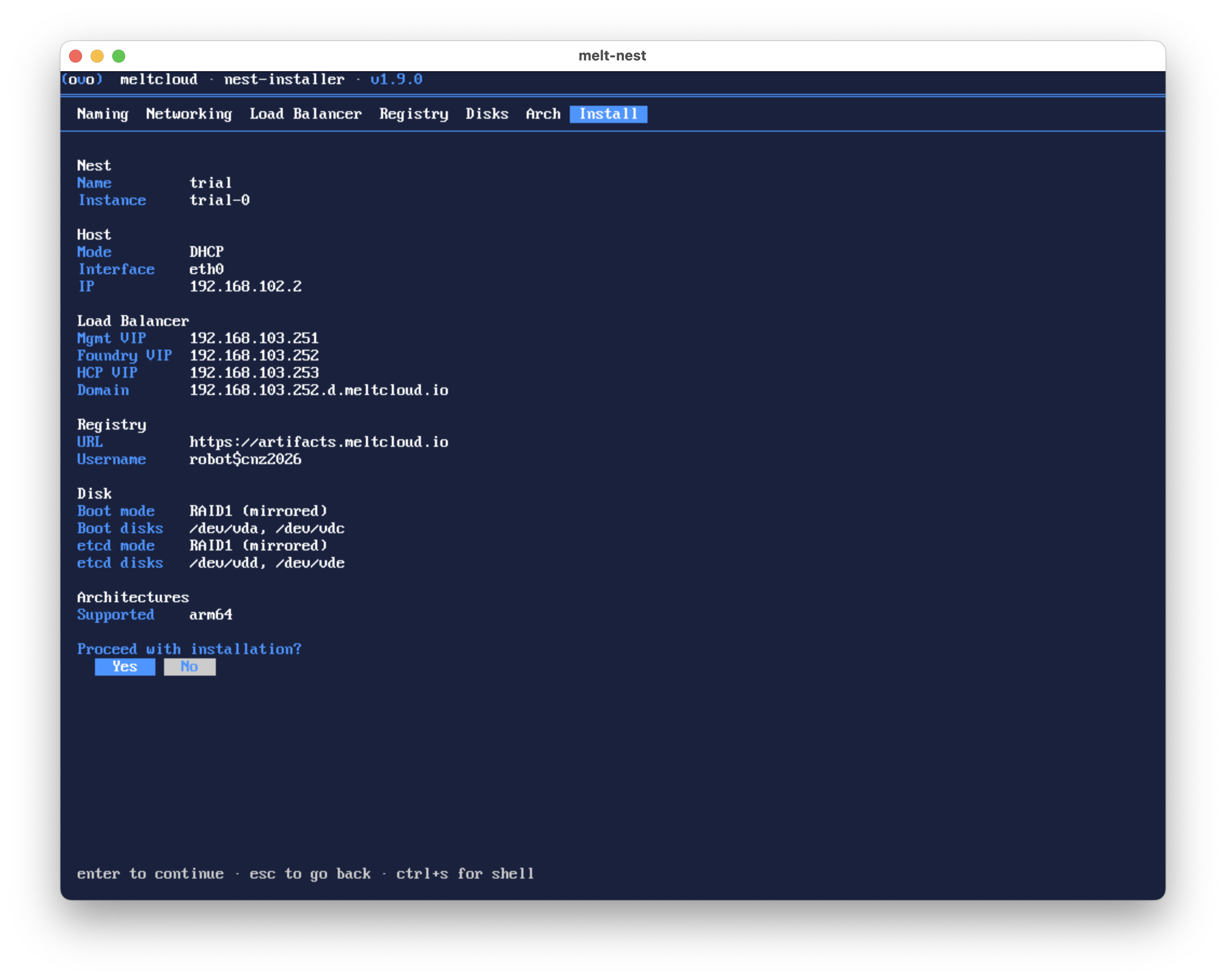The height and width of the screenshot is (980, 1226).
Task: Click the etcd disks value /dev/vdd, /dev/vde
Action: tap(267, 562)
